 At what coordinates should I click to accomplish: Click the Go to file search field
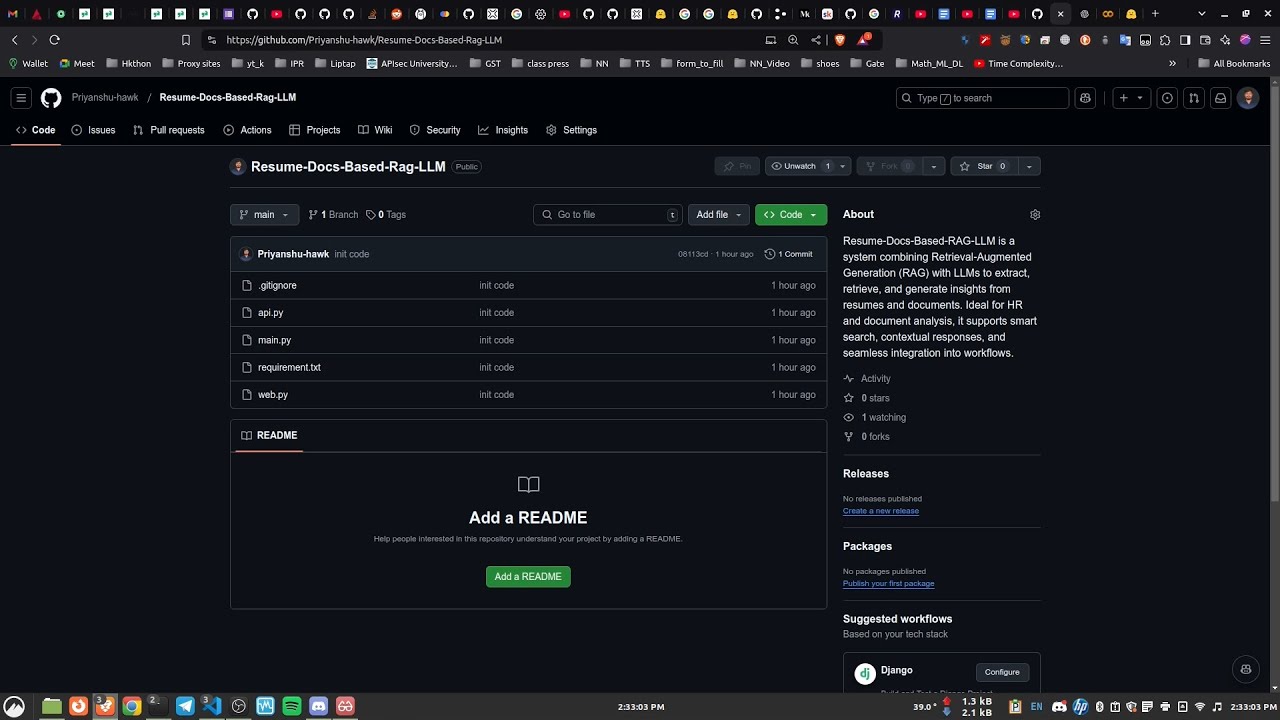pos(607,214)
